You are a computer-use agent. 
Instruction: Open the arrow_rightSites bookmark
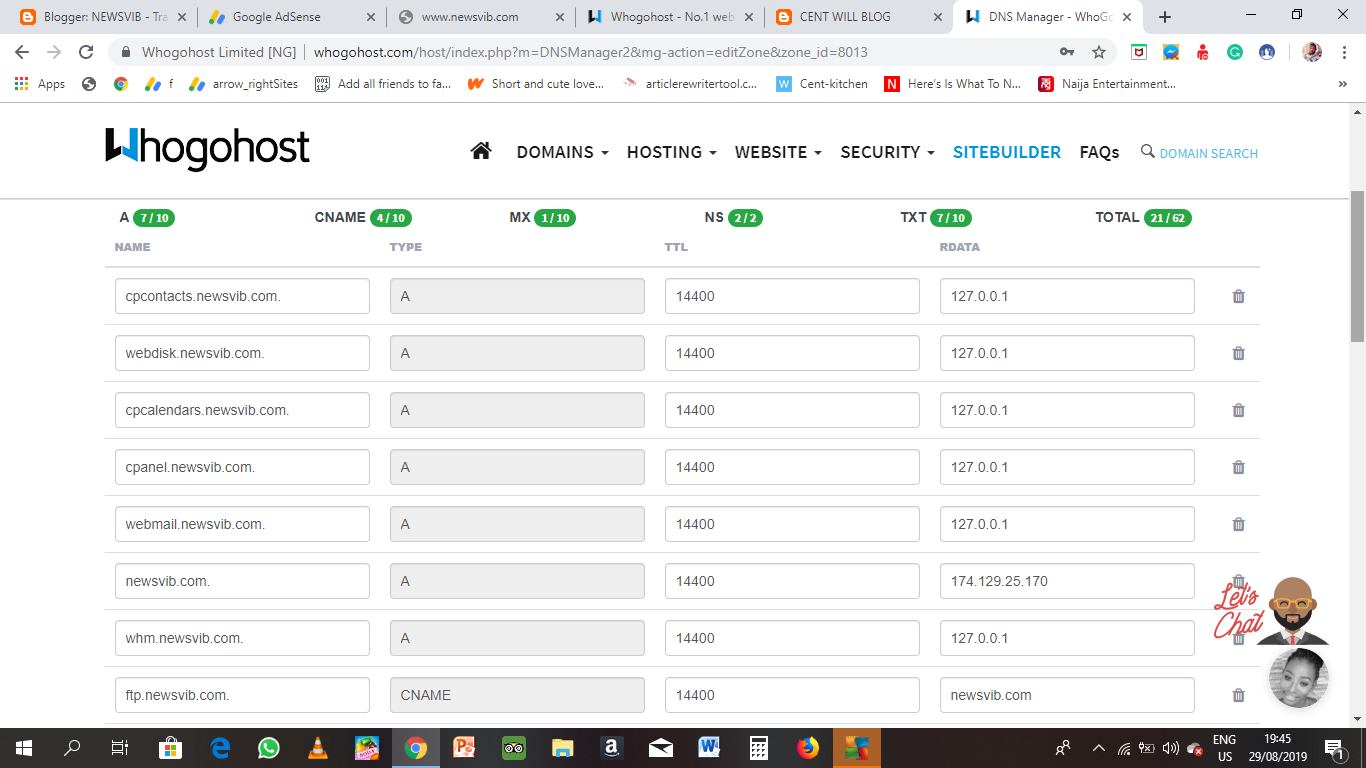244,84
